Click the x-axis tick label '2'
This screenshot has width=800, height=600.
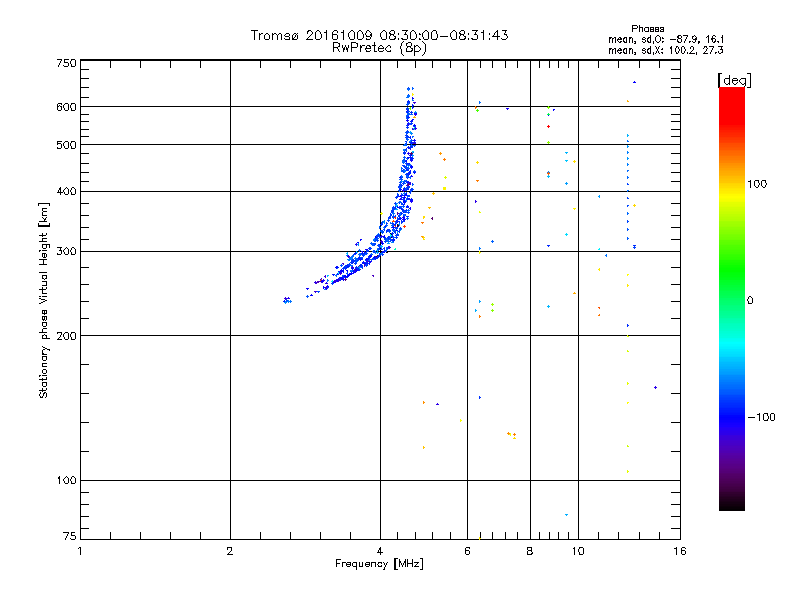(x=230, y=551)
